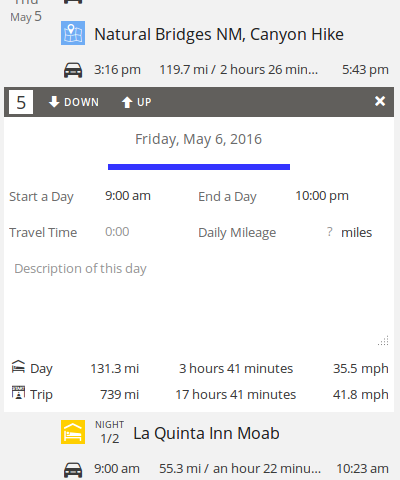Open La Quinta Inn Moab entry

pos(206,433)
